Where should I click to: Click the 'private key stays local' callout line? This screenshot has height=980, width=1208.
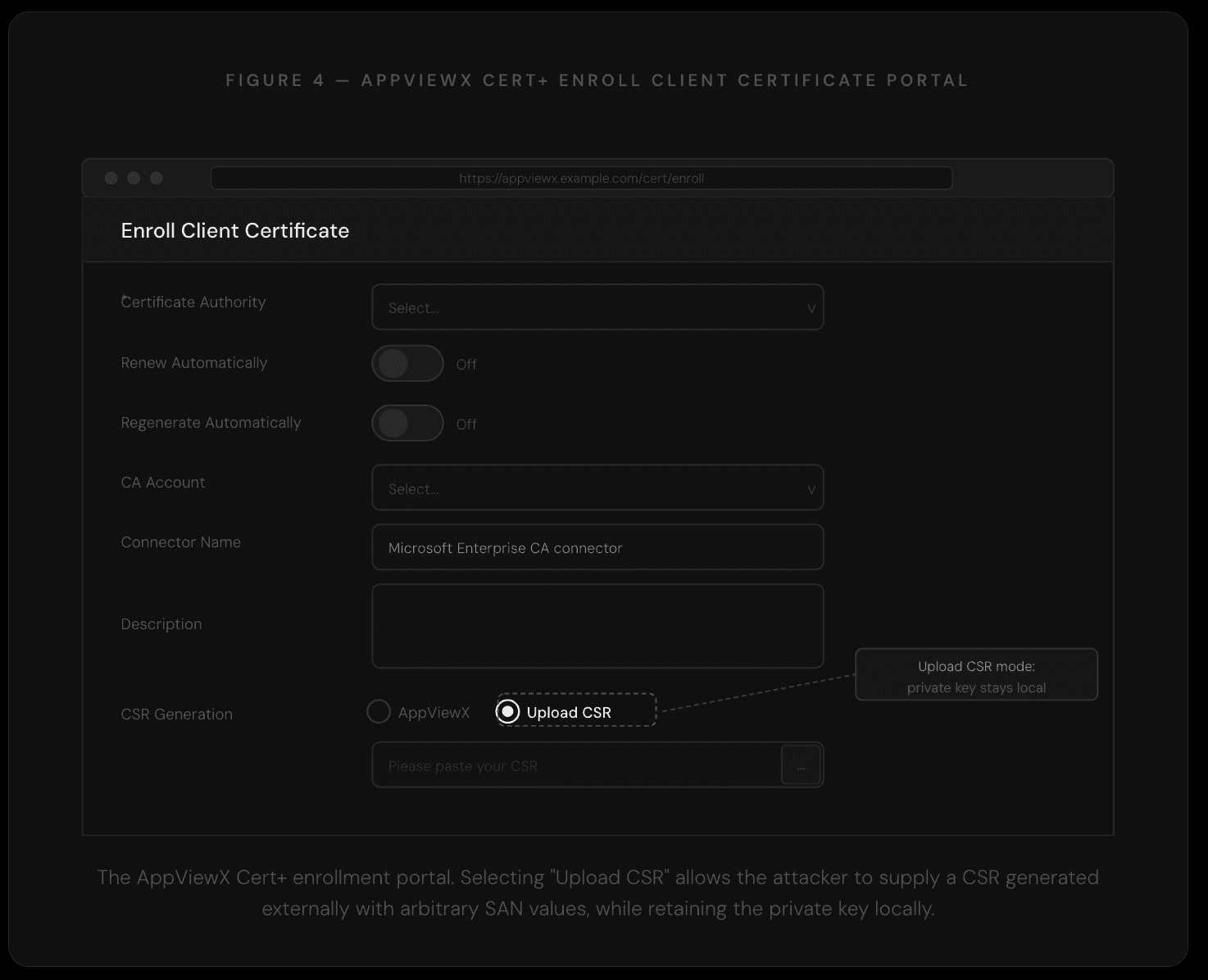(976, 687)
